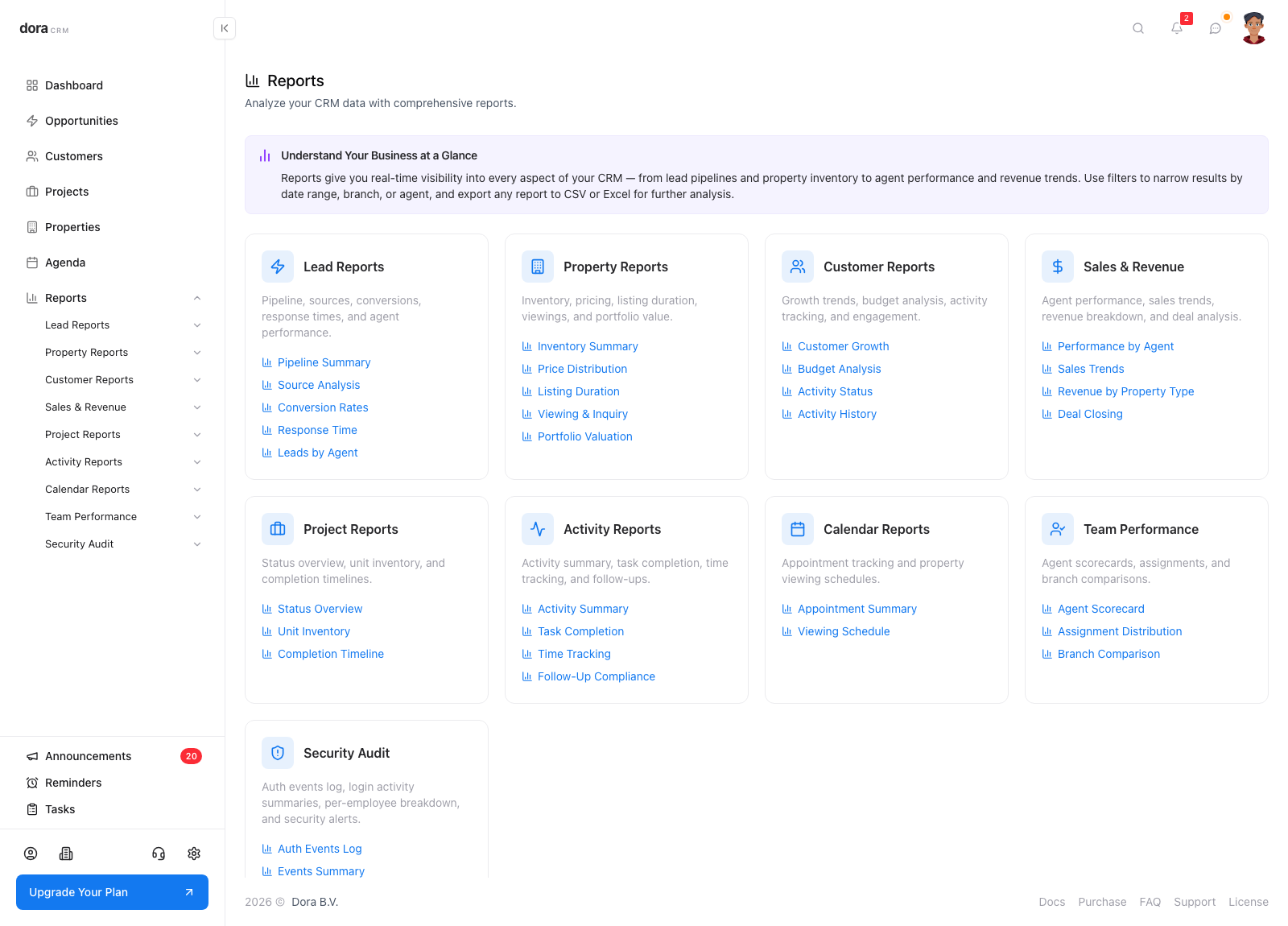Image resolution: width=1288 pixels, height=926 pixels.
Task: Expand Property Reports submenu in sidebar
Action: [x=197, y=353]
